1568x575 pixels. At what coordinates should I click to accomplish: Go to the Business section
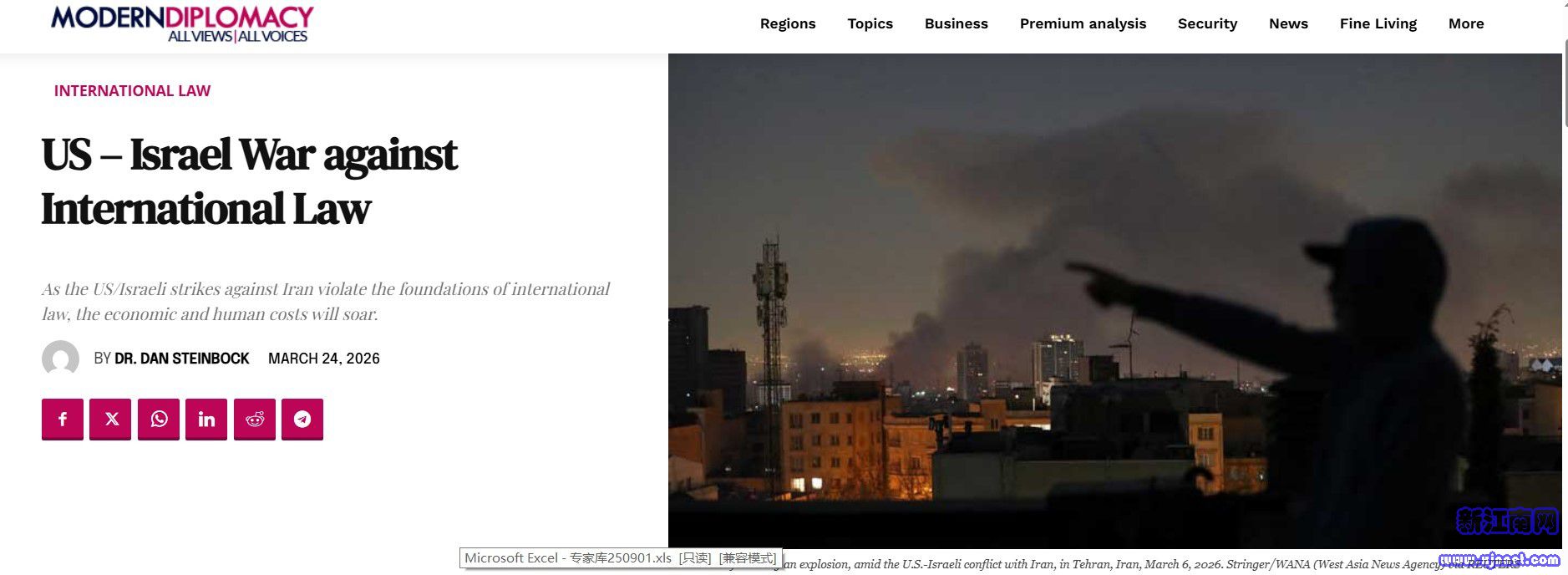(x=956, y=23)
